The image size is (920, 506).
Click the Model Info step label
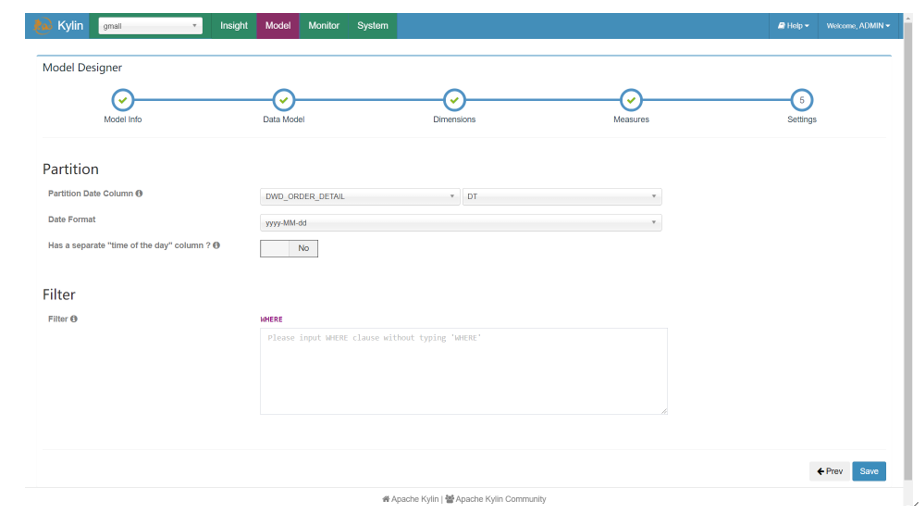pyautogui.click(x=123, y=119)
